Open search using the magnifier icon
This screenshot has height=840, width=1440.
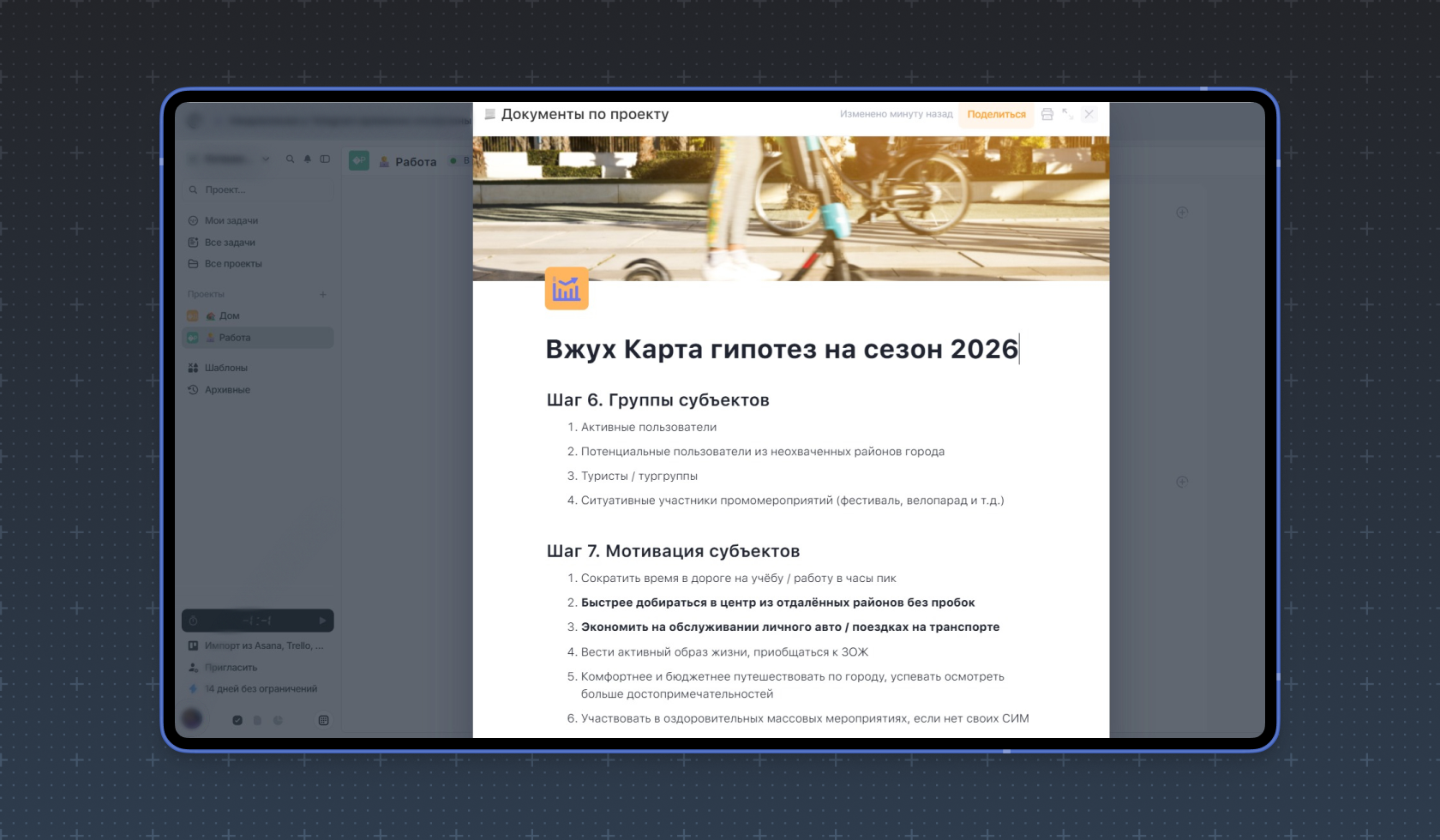tap(290, 158)
